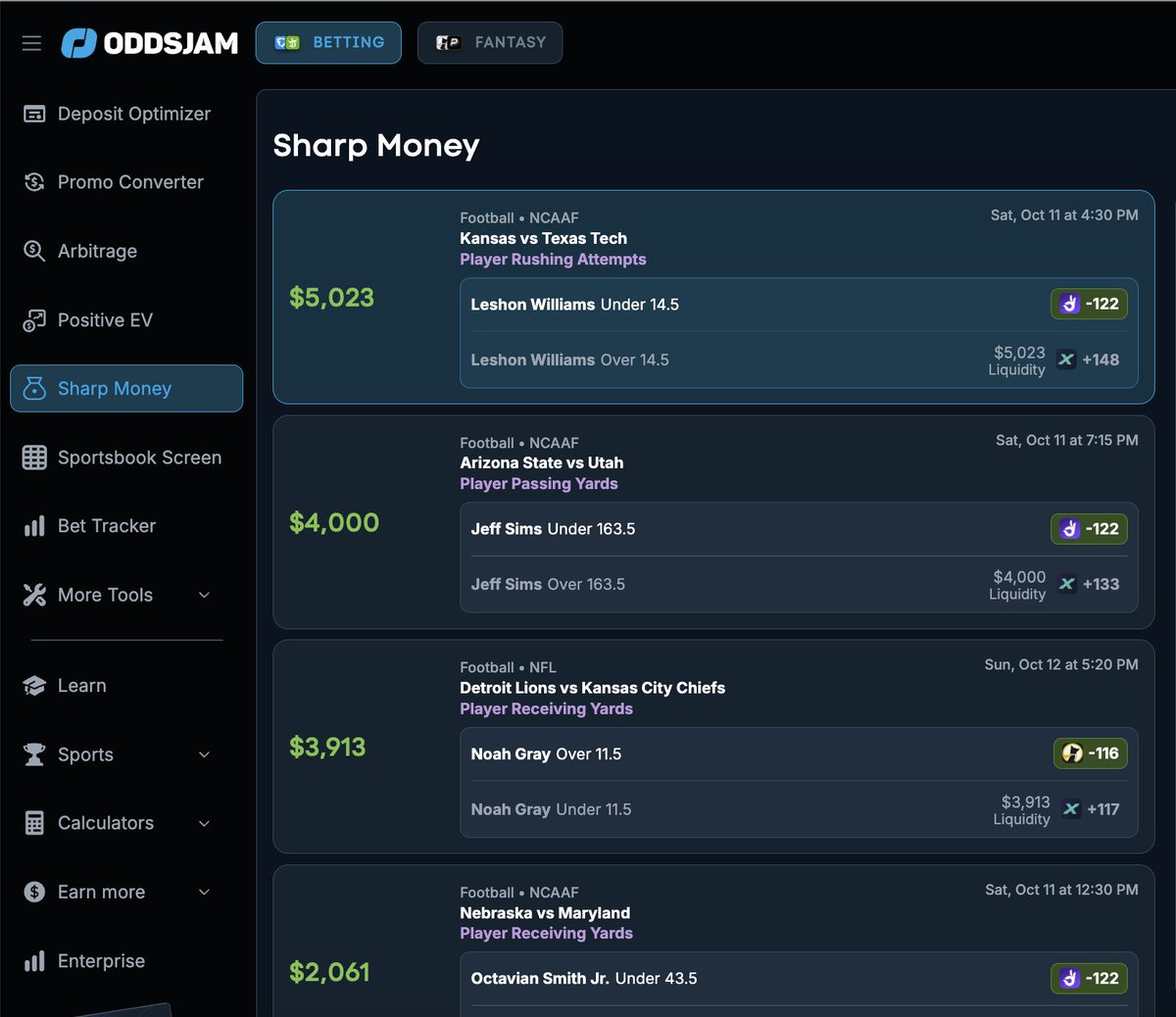This screenshot has width=1176, height=1017.
Task: Click Sun, Oct 12 at 5:20 PM date
Action: [1061, 664]
